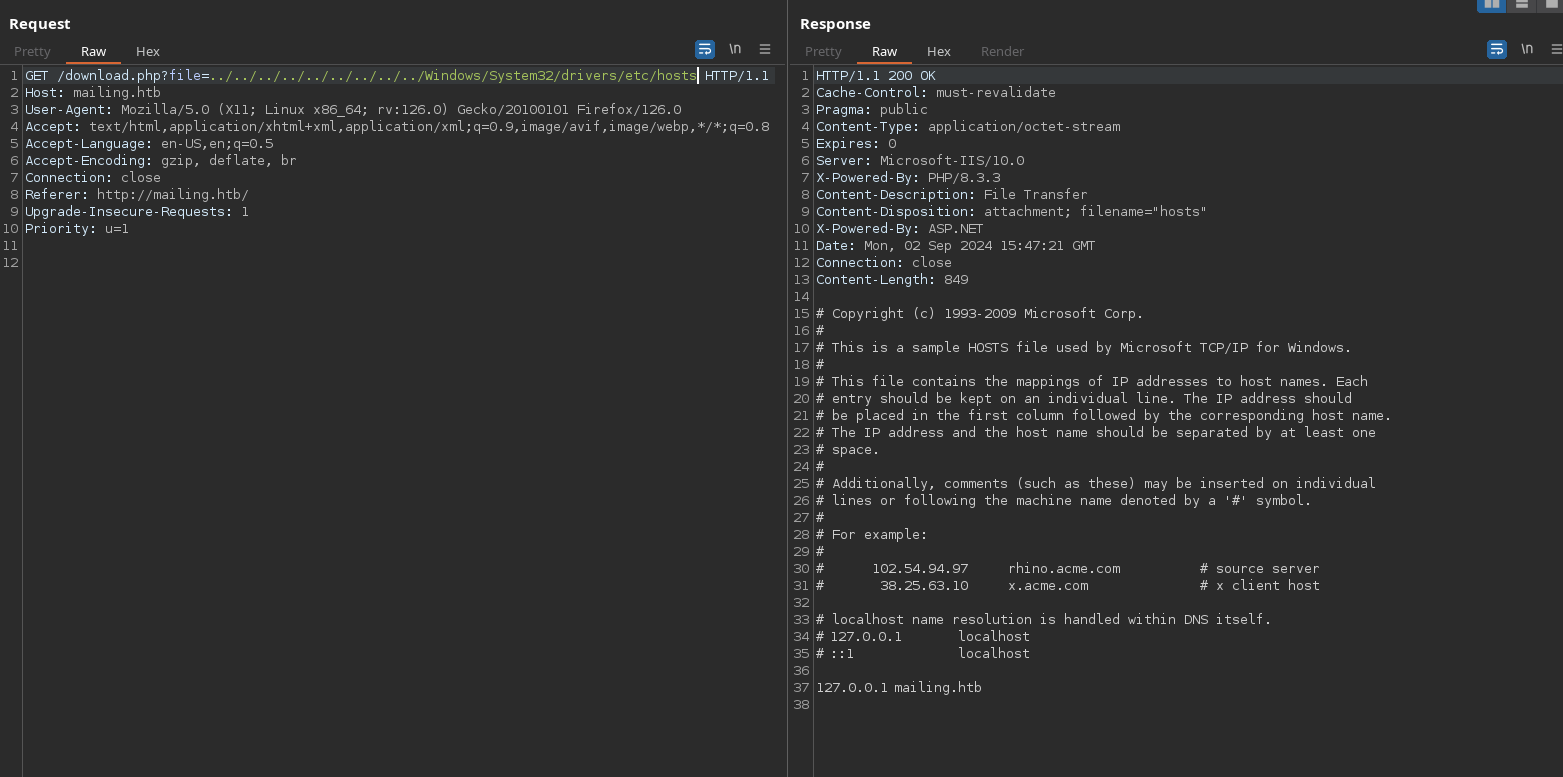Screen dimensions: 1563x777
Task: Select the side-by-side layout icon
Action: pos(1491,4)
